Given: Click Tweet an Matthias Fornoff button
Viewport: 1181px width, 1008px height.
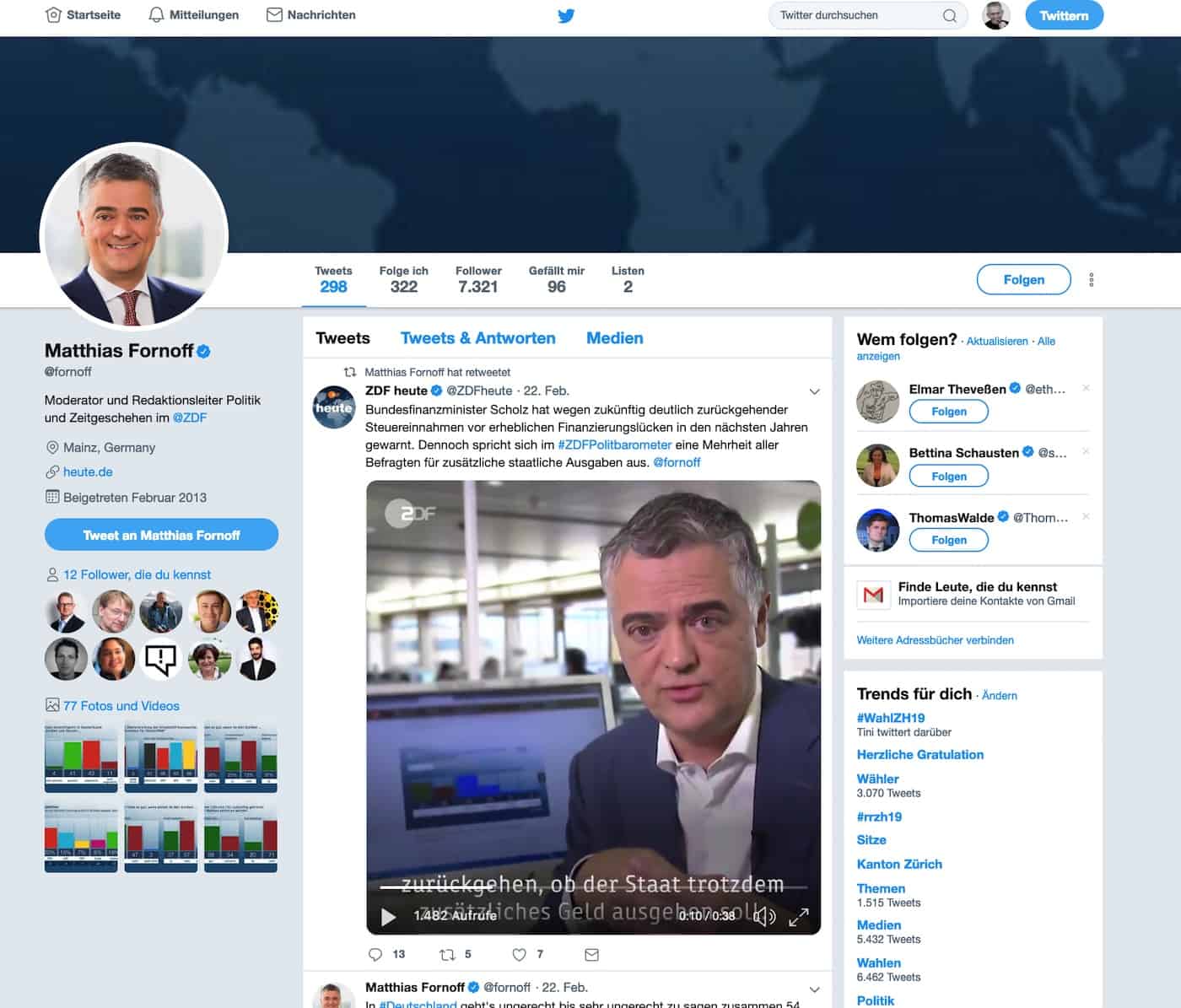Looking at the screenshot, I should click(161, 535).
